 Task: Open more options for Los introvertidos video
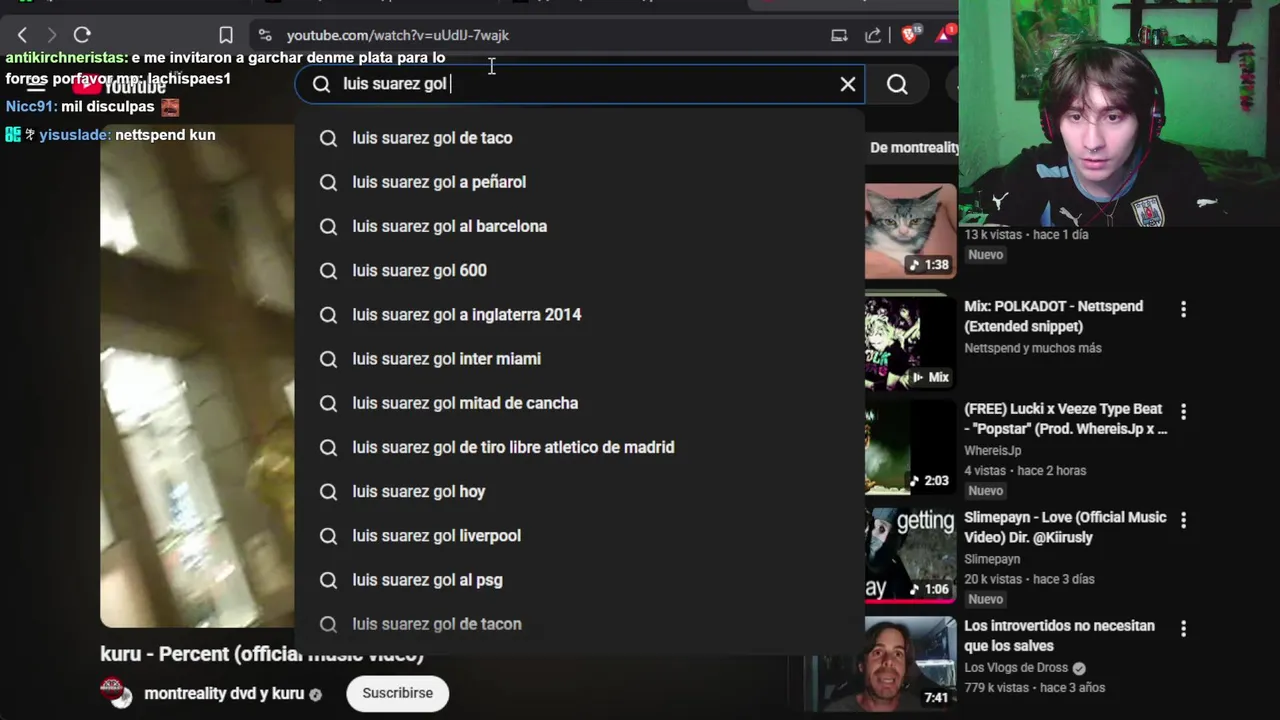coord(1183,628)
